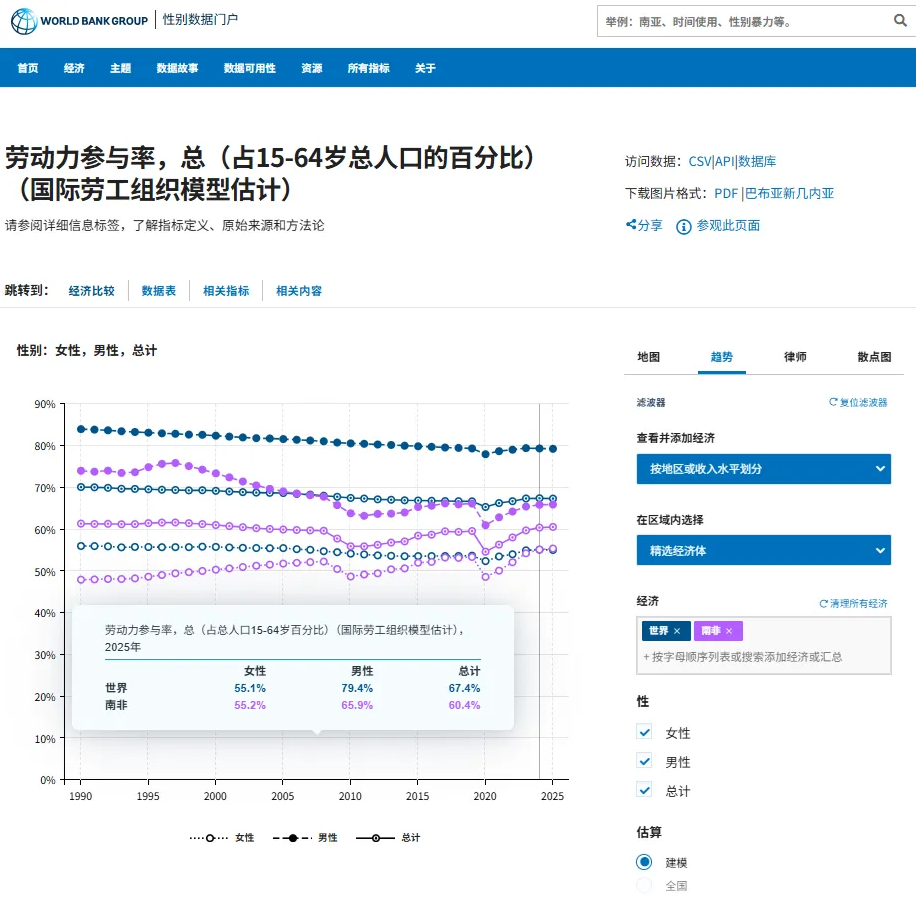
Task: Click the 参观此页面 link text
Action: (728, 226)
